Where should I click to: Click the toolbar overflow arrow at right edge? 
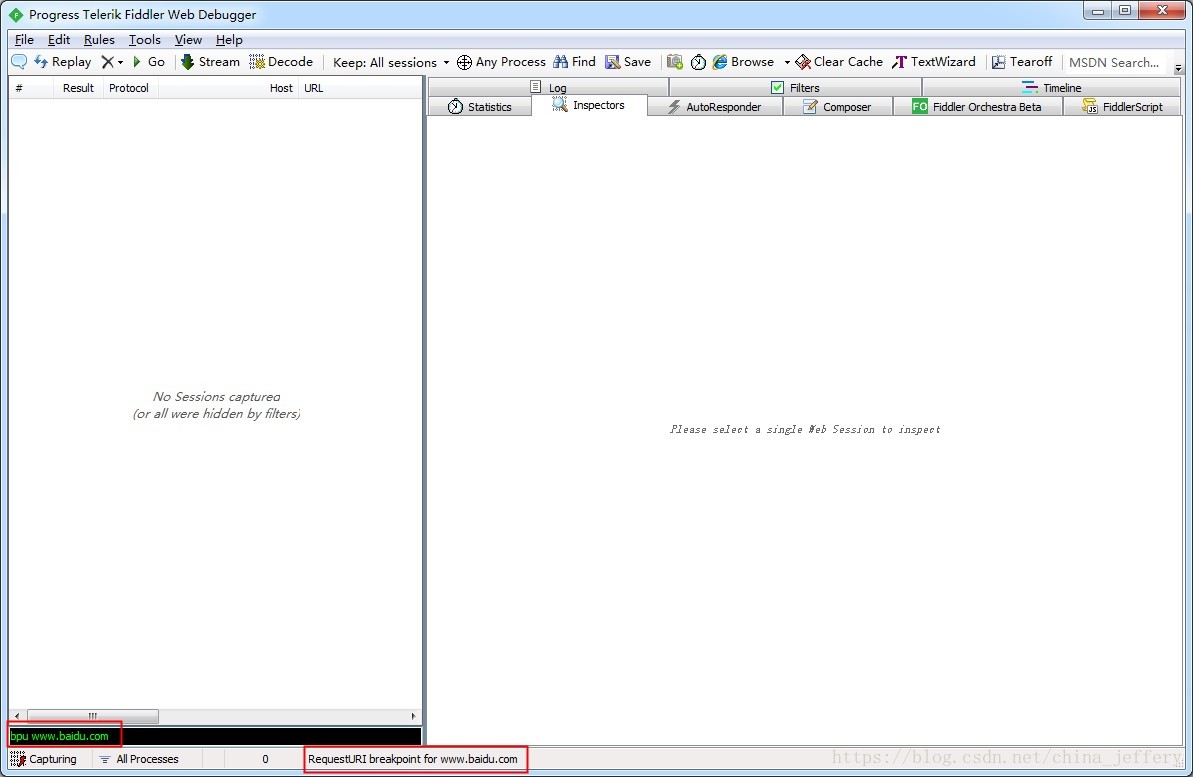(x=1178, y=68)
